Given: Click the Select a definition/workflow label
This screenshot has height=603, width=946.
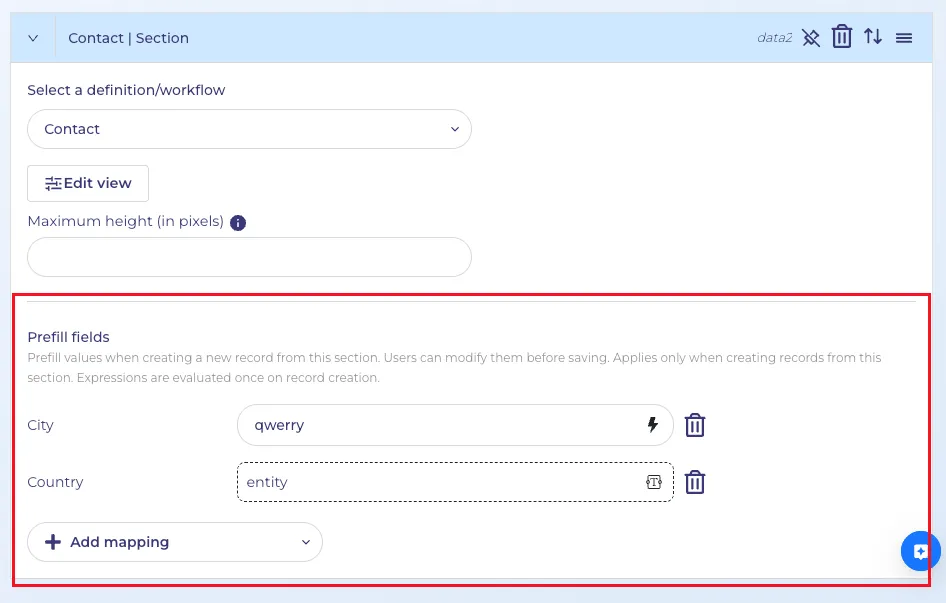Looking at the screenshot, I should 126,90.
